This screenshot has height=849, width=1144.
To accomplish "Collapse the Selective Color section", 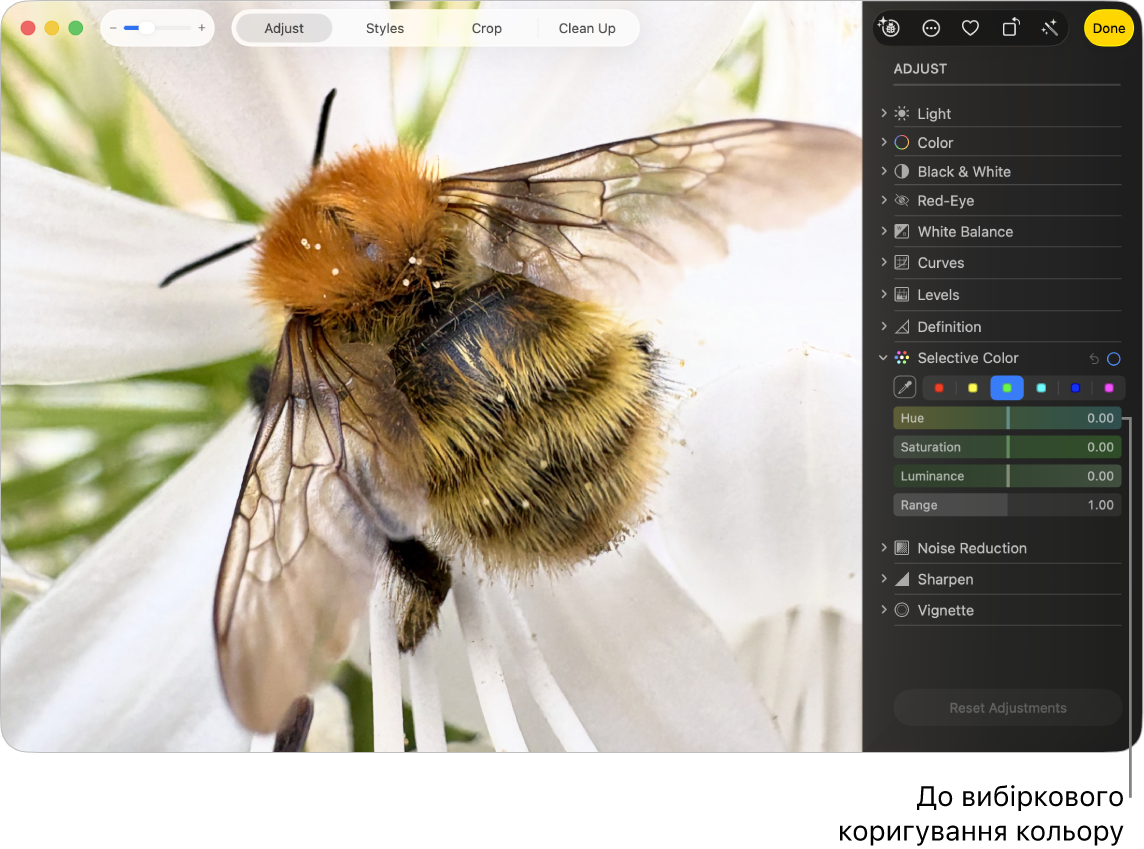I will (x=883, y=358).
